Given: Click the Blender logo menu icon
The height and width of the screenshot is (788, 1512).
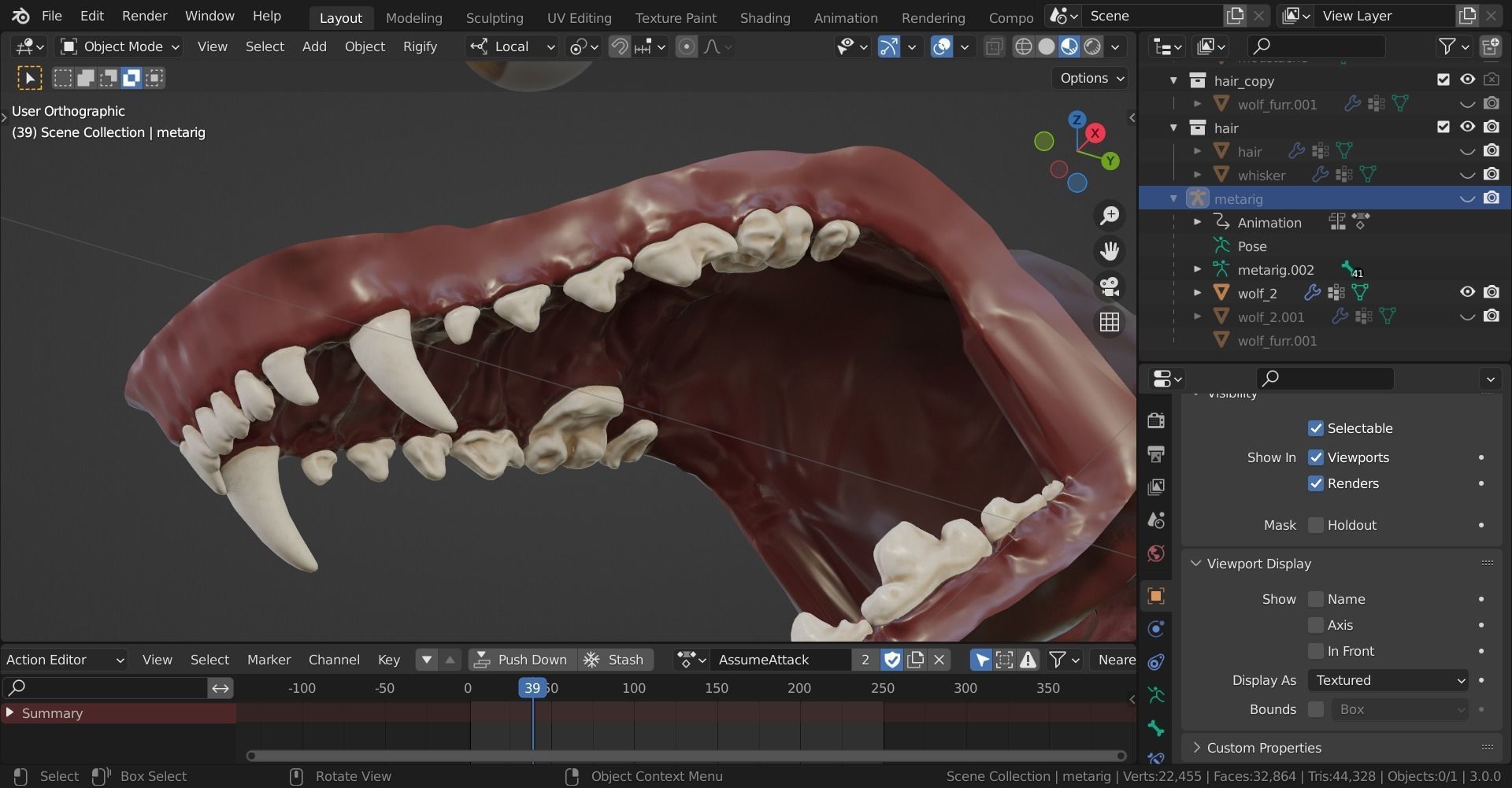Looking at the screenshot, I should [x=20, y=16].
